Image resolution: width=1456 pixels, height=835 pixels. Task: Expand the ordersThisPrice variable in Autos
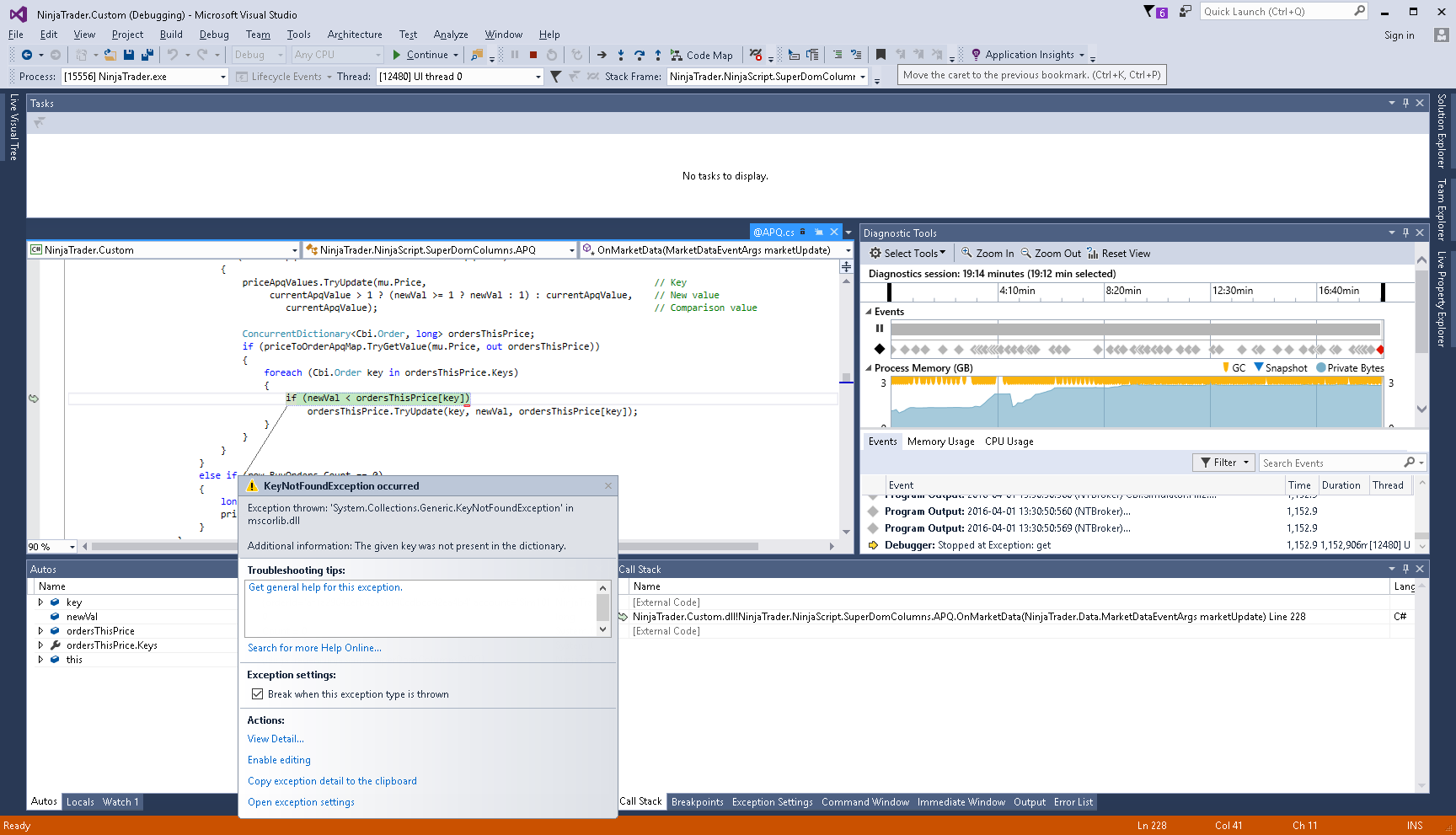tap(40, 631)
